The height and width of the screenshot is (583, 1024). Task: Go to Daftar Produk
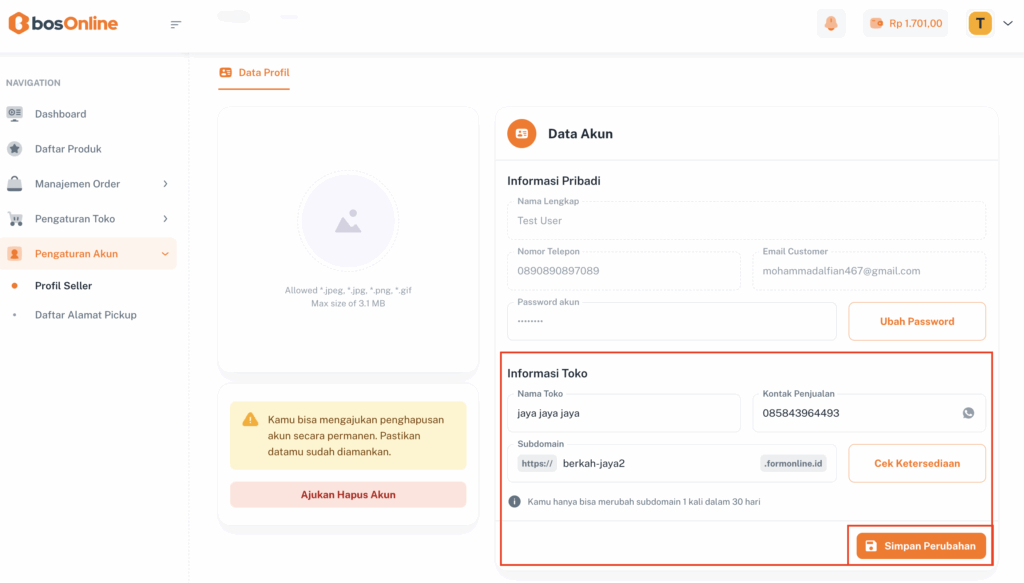click(x=68, y=149)
